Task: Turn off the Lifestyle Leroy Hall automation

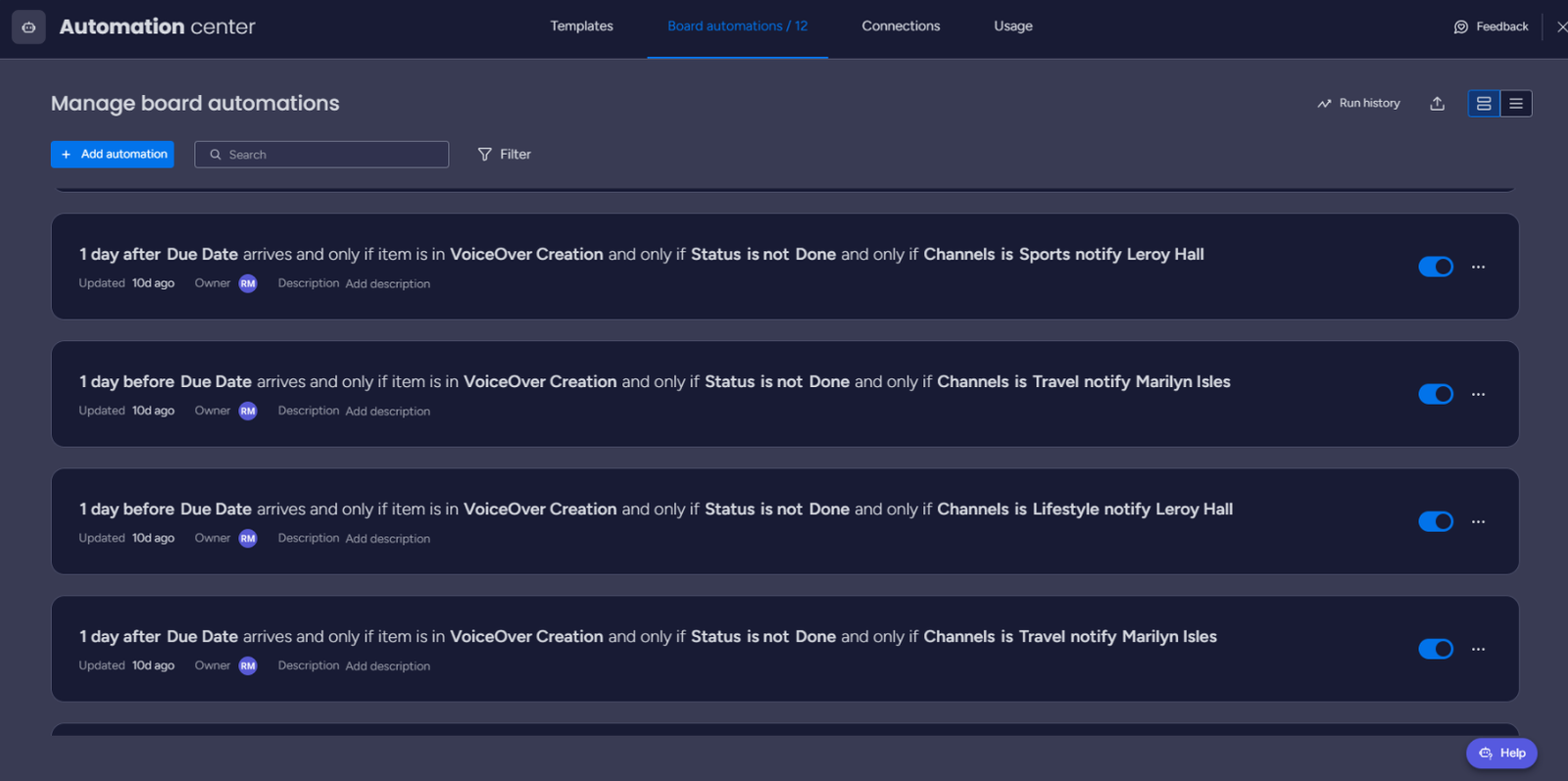Action: click(x=1435, y=521)
